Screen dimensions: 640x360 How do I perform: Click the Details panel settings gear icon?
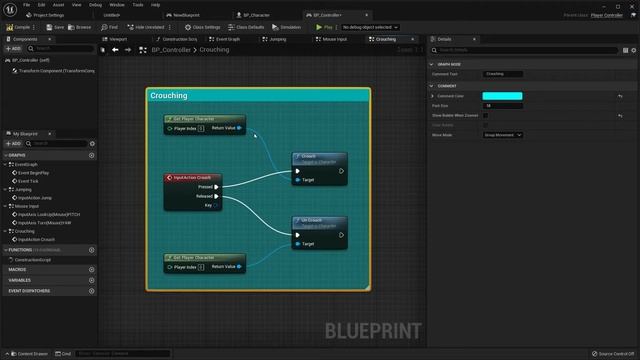(633, 50)
